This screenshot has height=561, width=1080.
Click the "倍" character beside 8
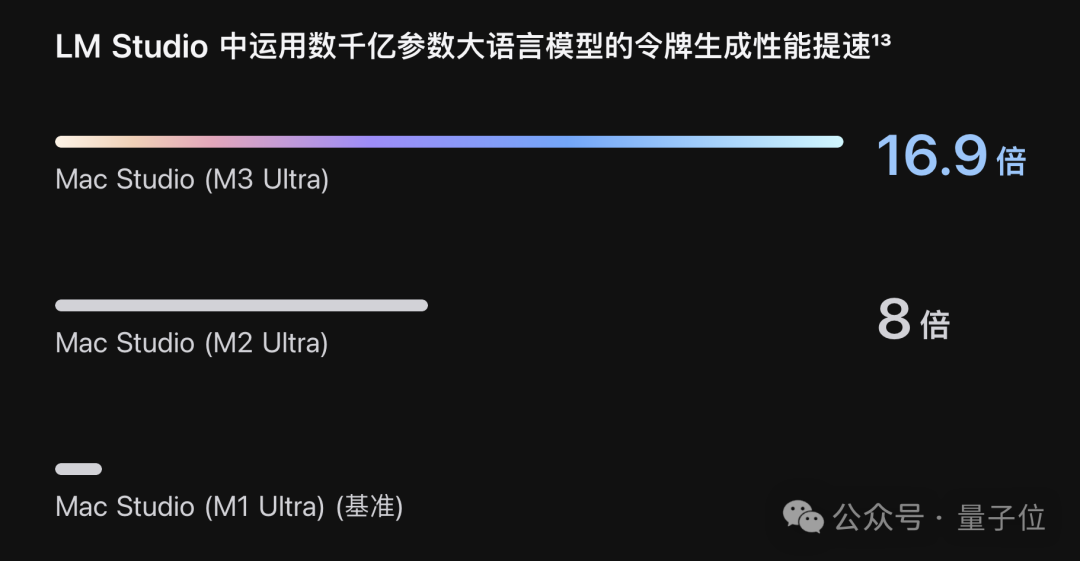(934, 325)
